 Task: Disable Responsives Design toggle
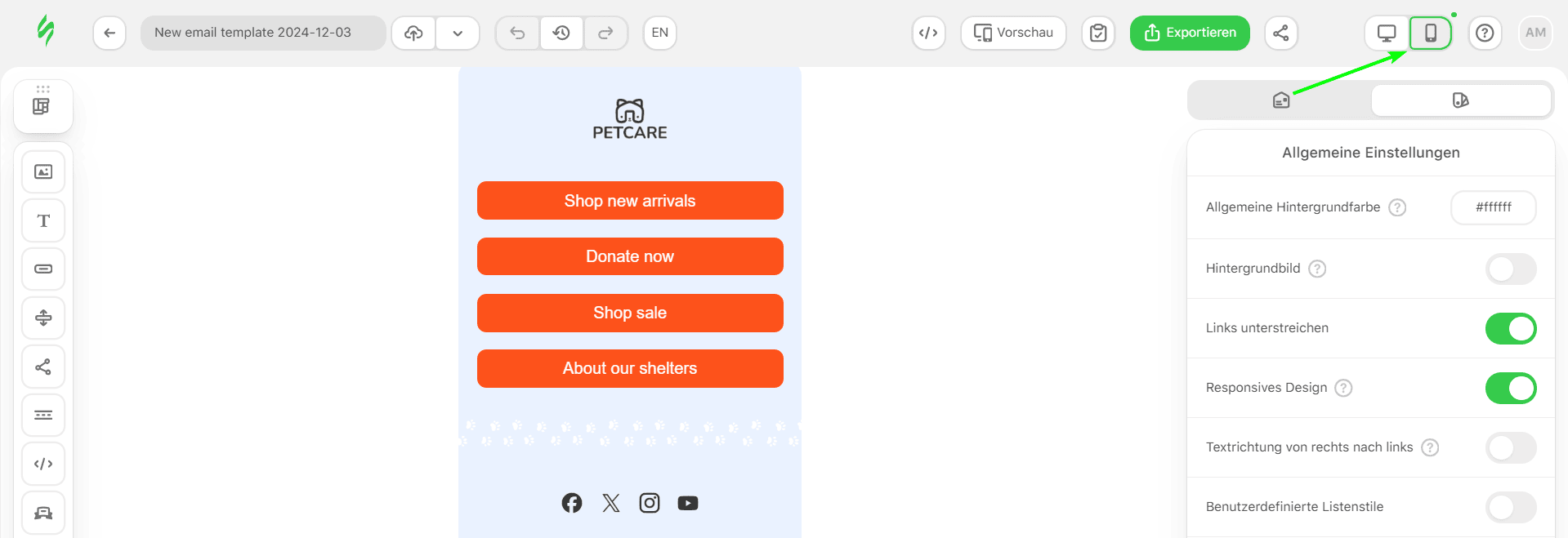[x=1510, y=388]
